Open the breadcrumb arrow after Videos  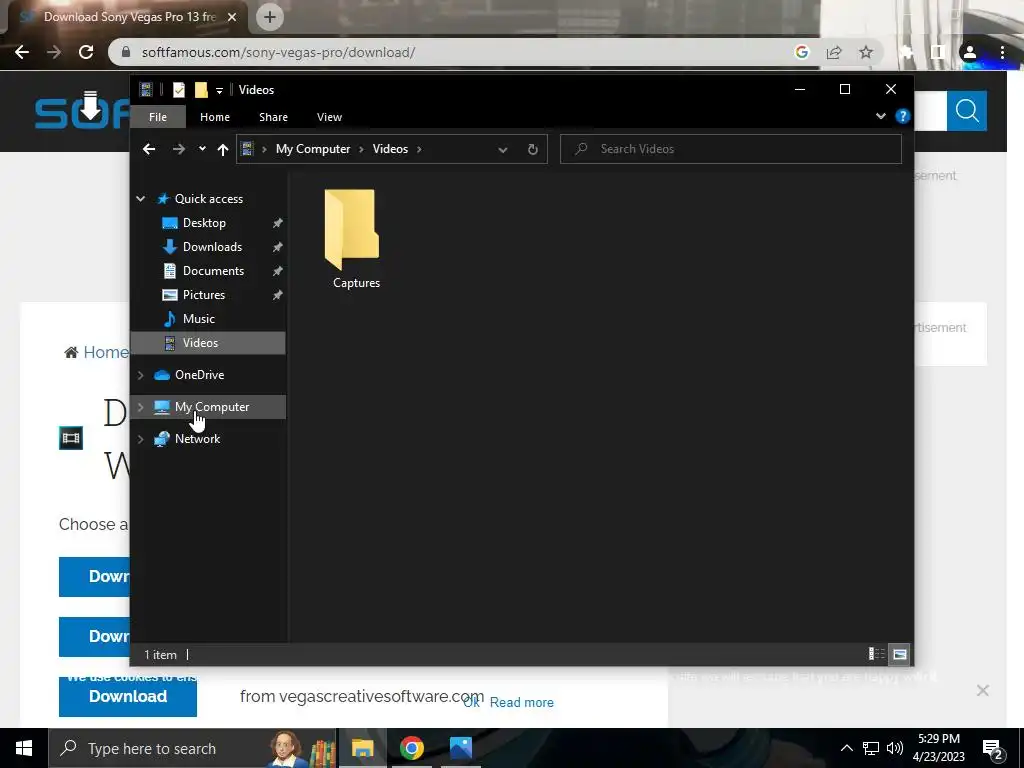click(x=419, y=150)
